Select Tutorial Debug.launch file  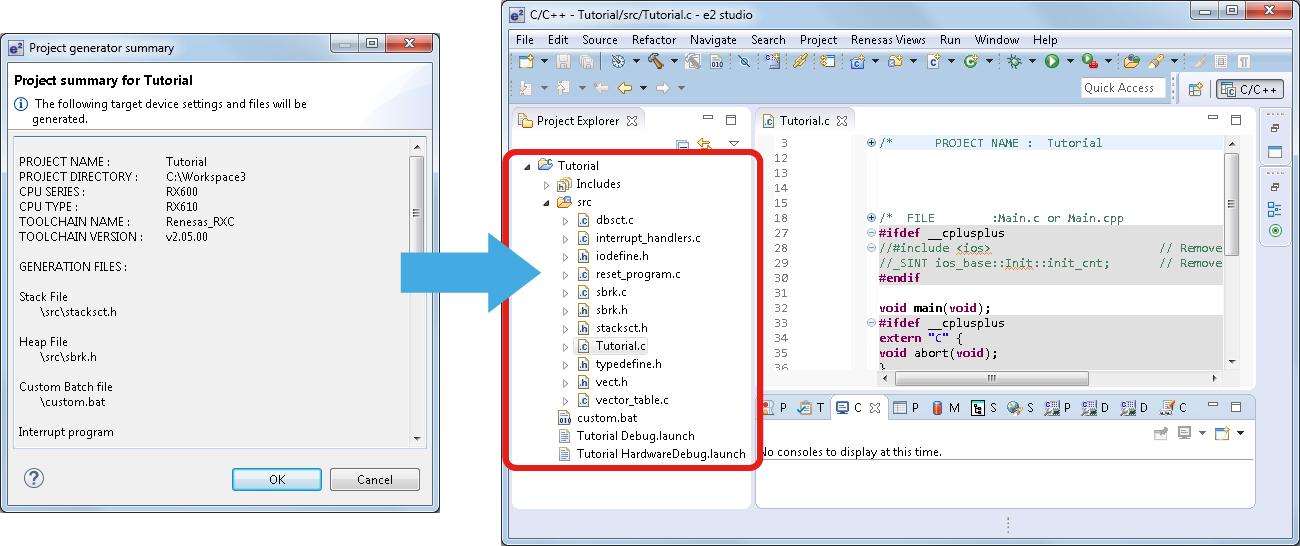tap(636, 436)
